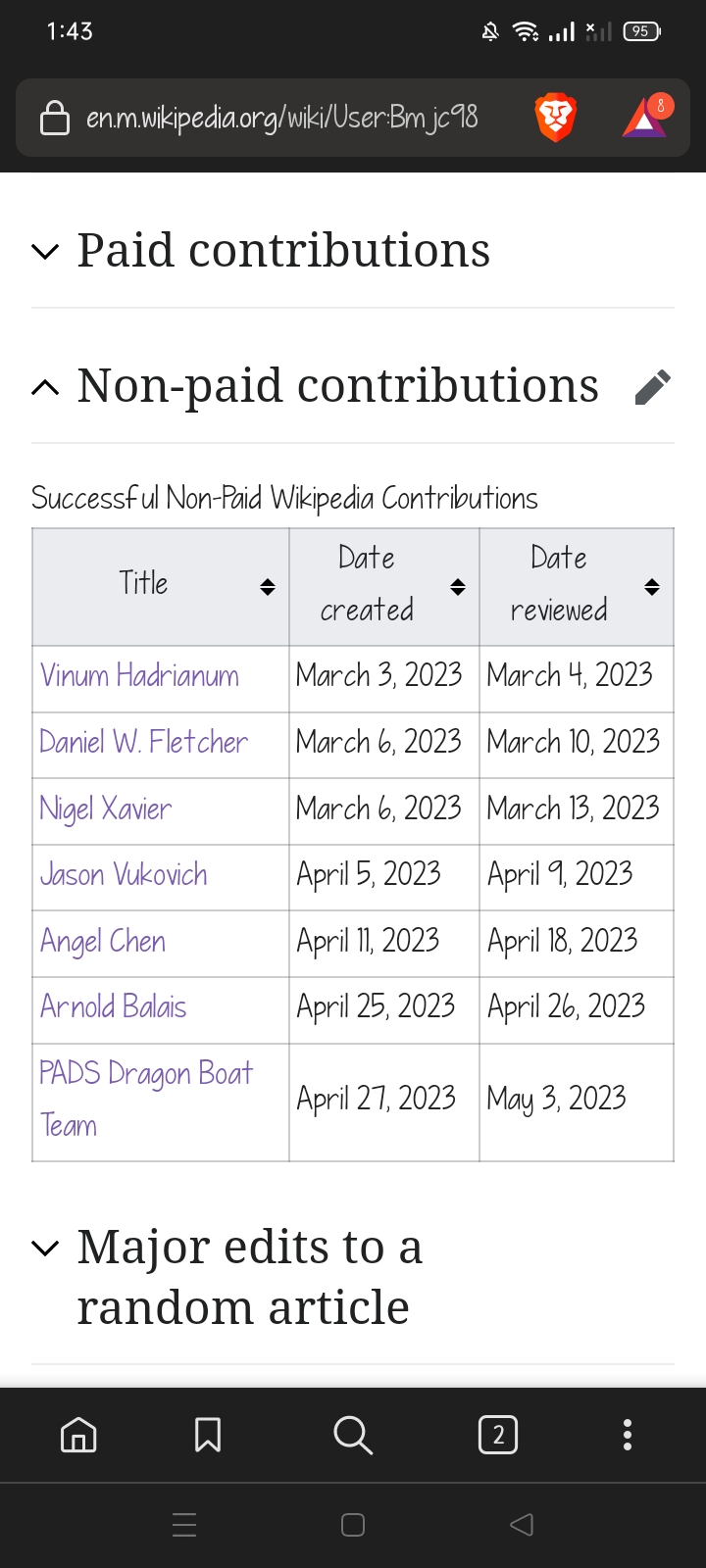Tap the Brave Shields lion icon

[555, 119]
